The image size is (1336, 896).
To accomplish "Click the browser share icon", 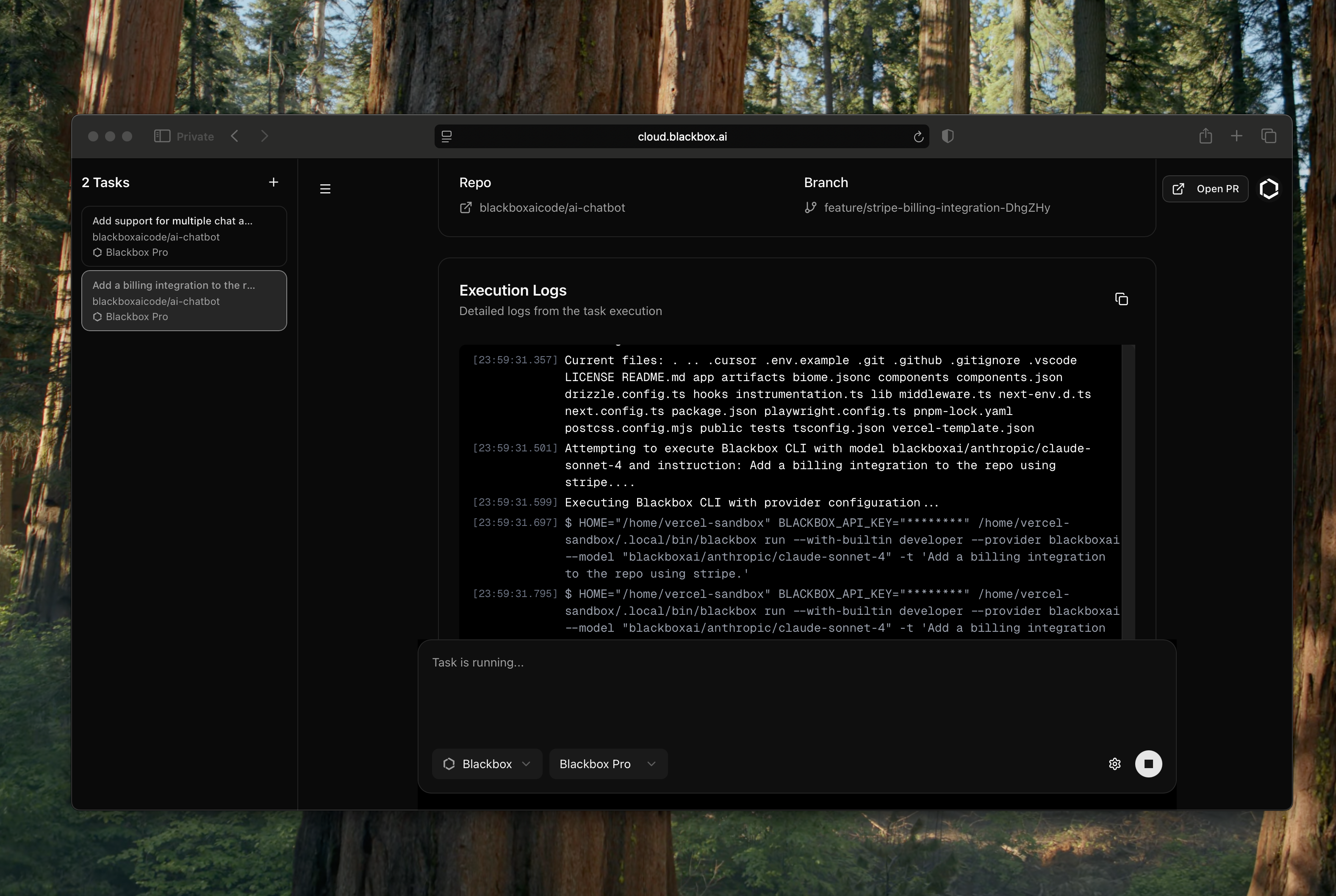I will (x=1205, y=137).
